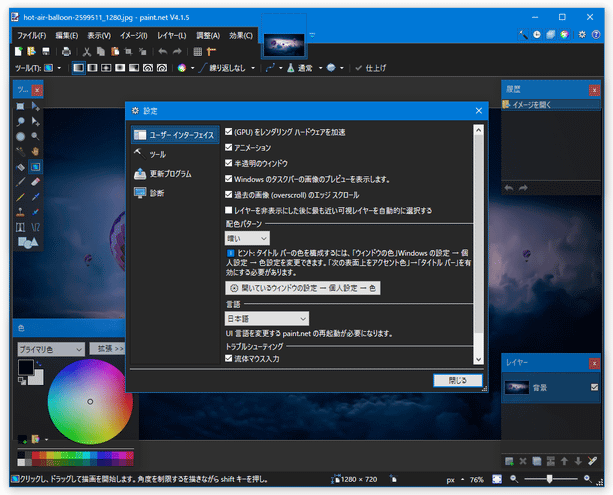The width and height of the screenshot is (613, 495).
Task: Select the Clone Stamp tool
Action: [x=20, y=212]
